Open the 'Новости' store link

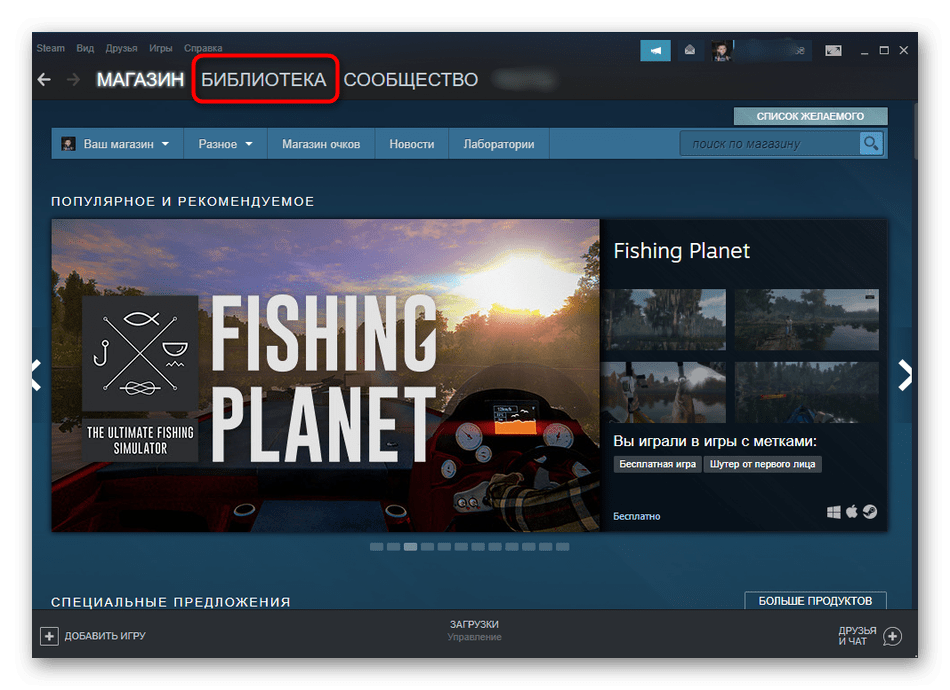pyautogui.click(x=411, y=144)
